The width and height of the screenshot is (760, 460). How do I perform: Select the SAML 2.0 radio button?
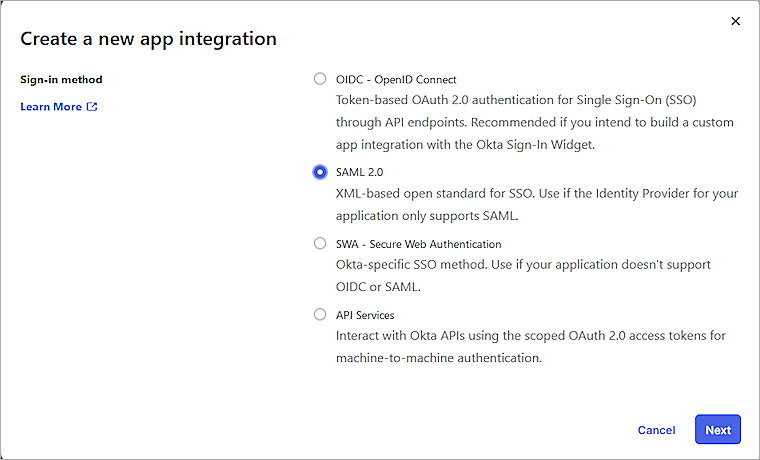pos(320,172)
